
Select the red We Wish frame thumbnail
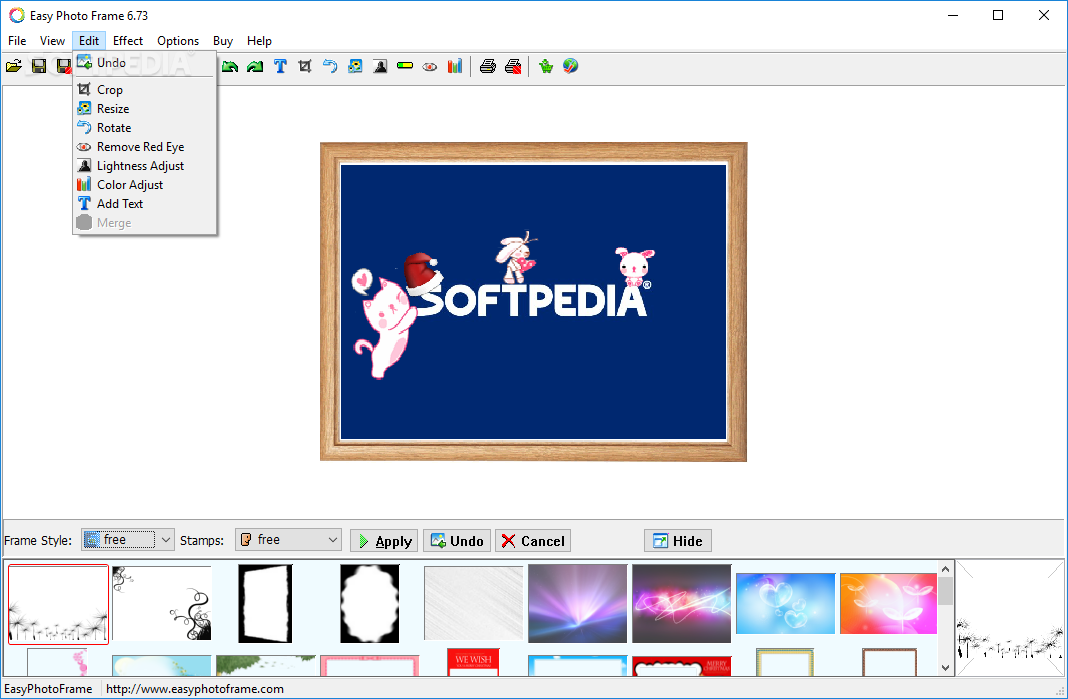(x=473, y=662)
